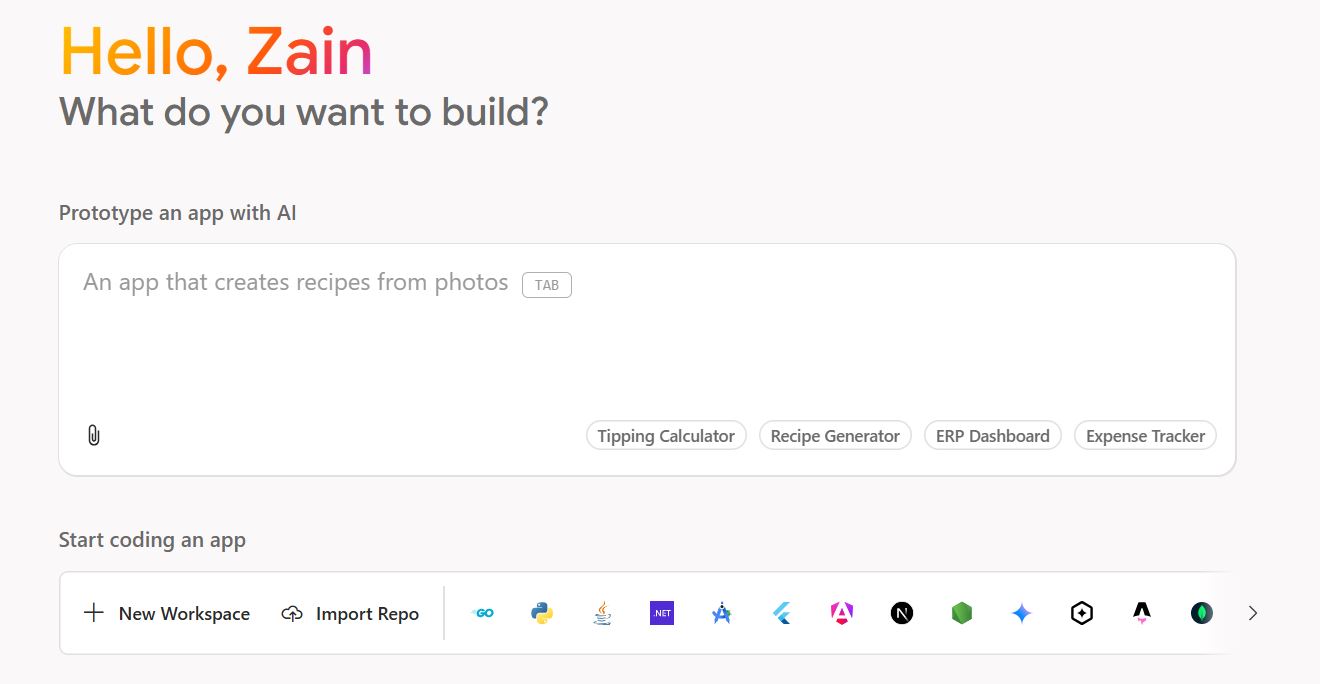Choose the Recipe Generator suggestion chip

pos(835,436)
